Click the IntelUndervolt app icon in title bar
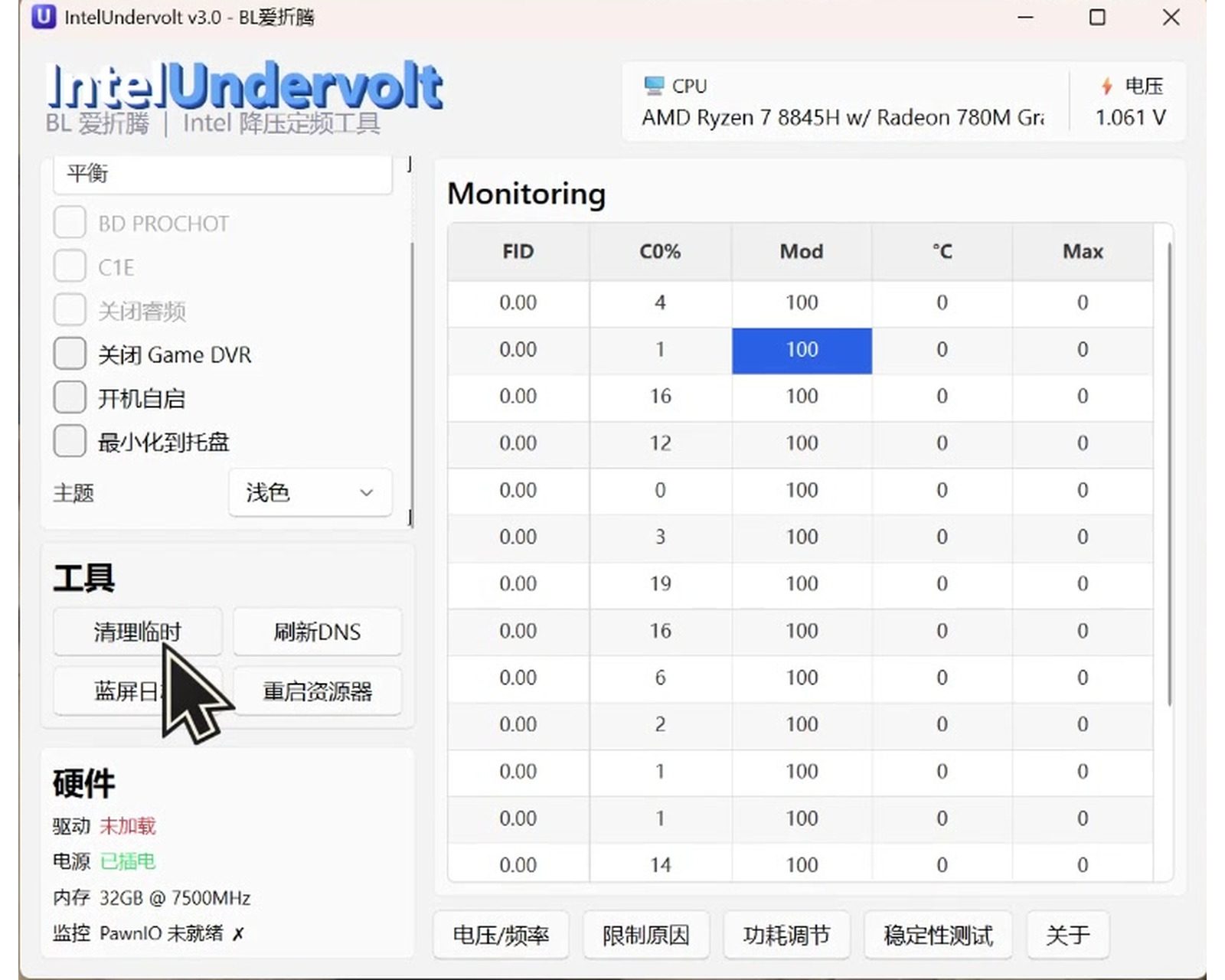The image size is (1225, 980). click(x=44, y=17)
